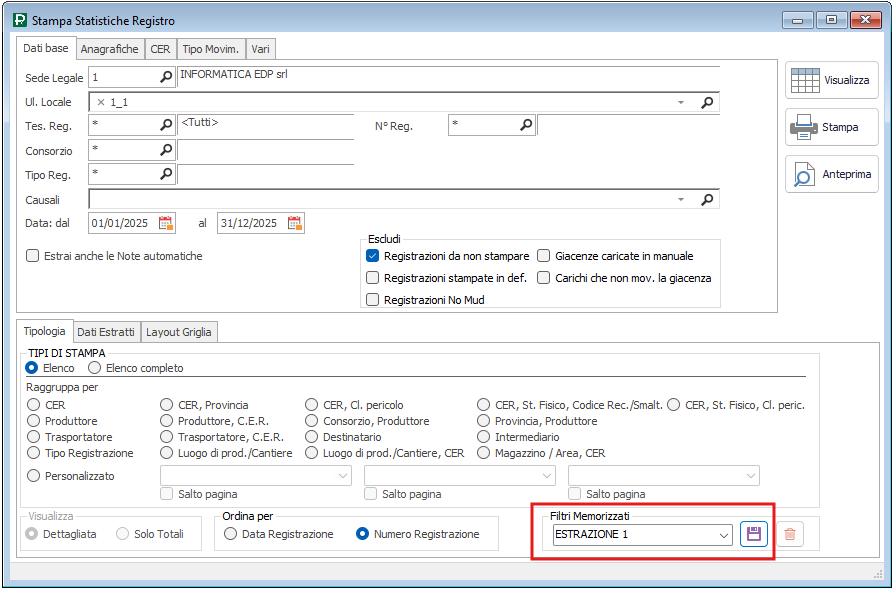Click the Sede Legale search magnifier icon
The image size is (893, 590).
pyautogui.click(x=166, y=77)
